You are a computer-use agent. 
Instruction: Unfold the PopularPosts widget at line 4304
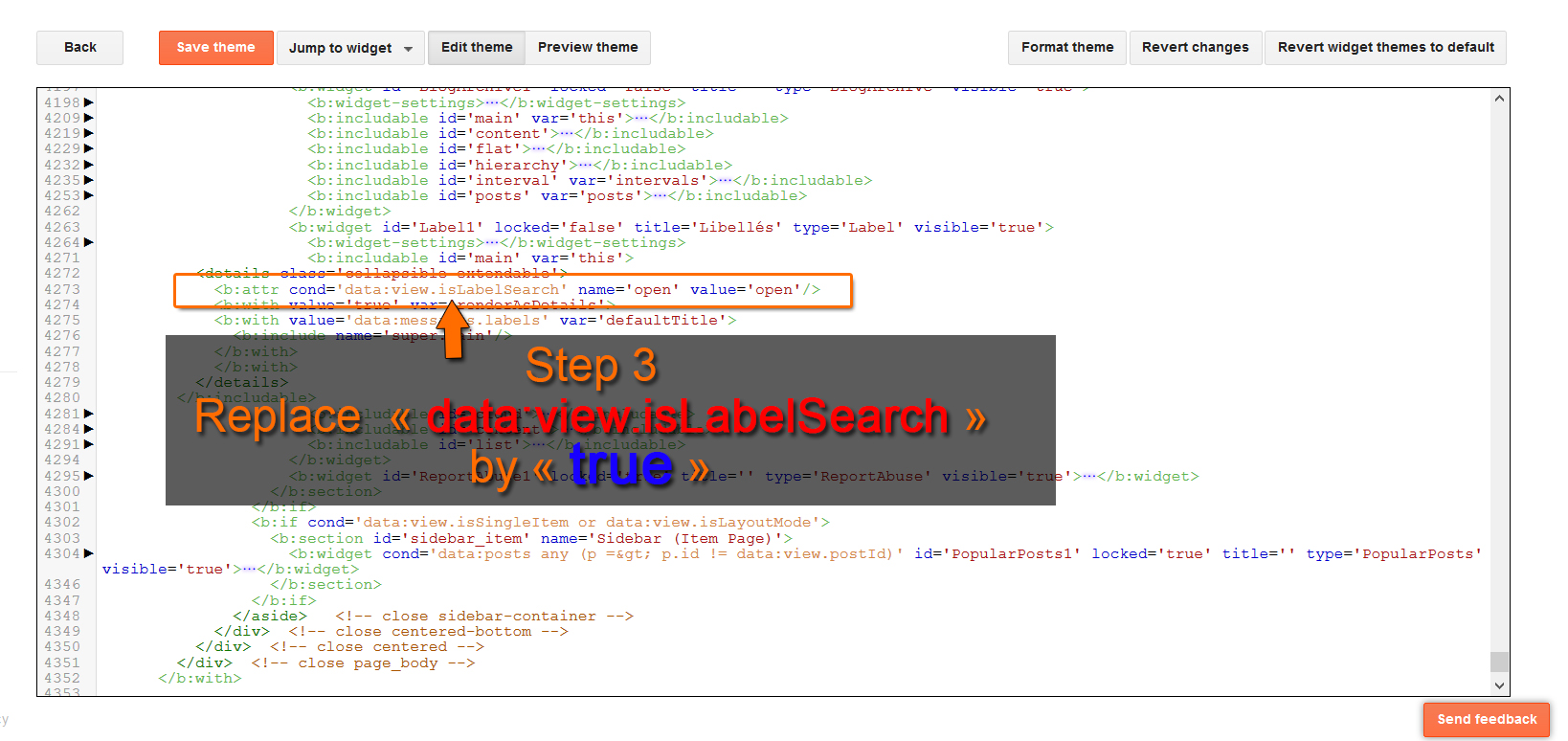[x=89, y=553]
